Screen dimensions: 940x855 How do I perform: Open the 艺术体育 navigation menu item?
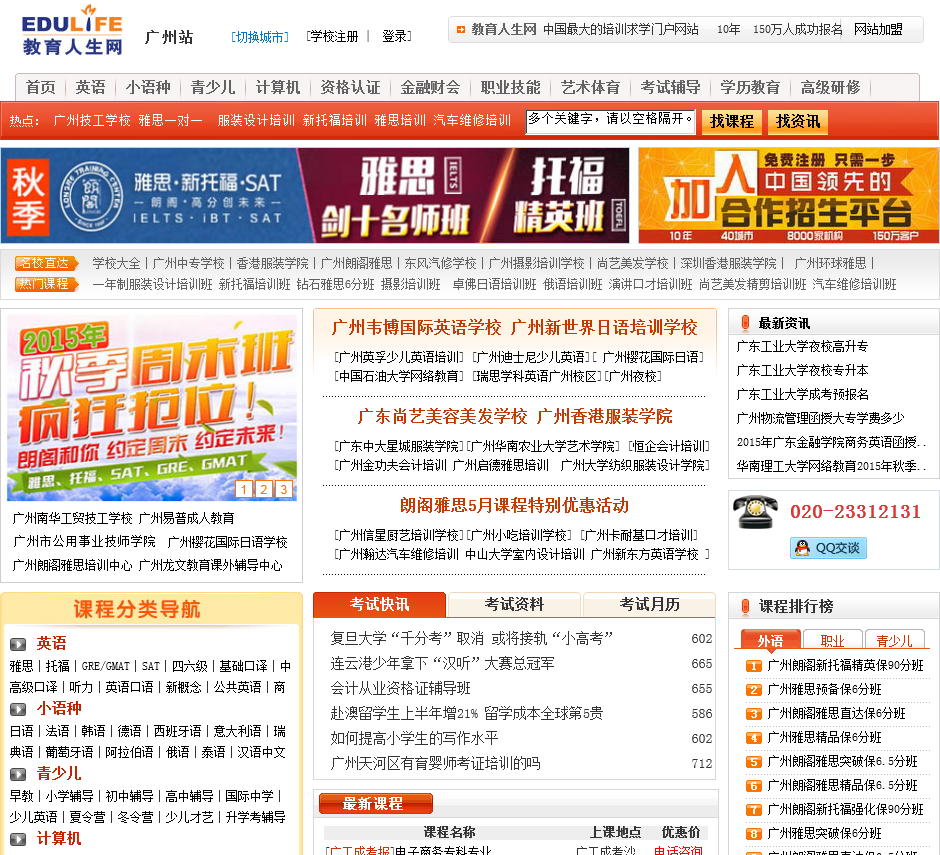(590, 88)
